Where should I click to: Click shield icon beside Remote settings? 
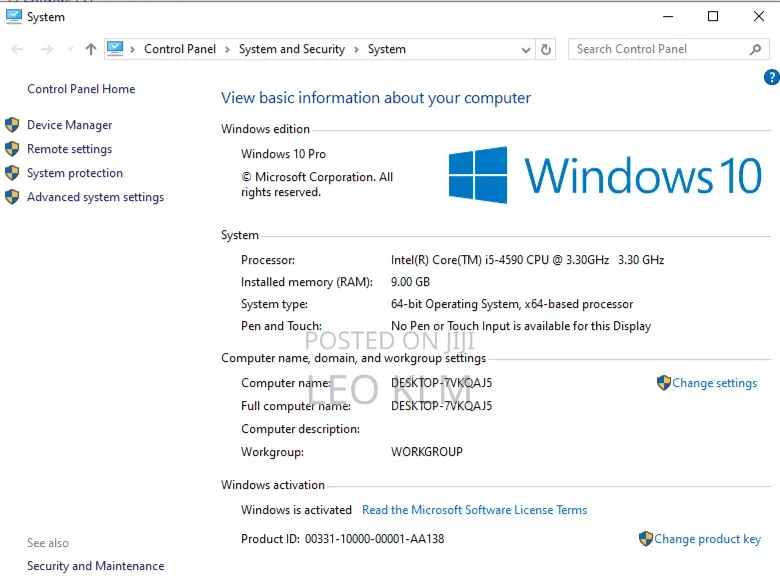click(x=12, y=148)
